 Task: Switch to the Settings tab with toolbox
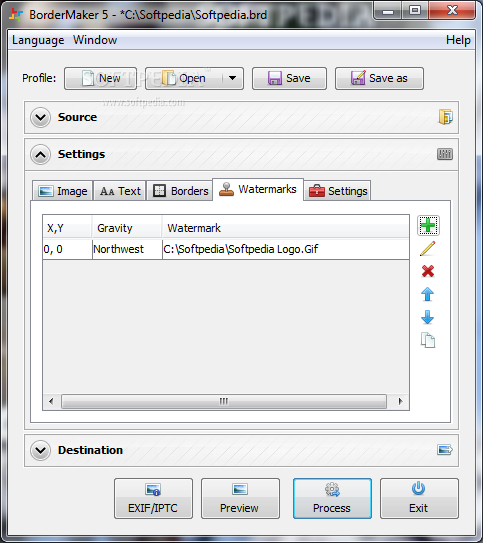(337, 191)
